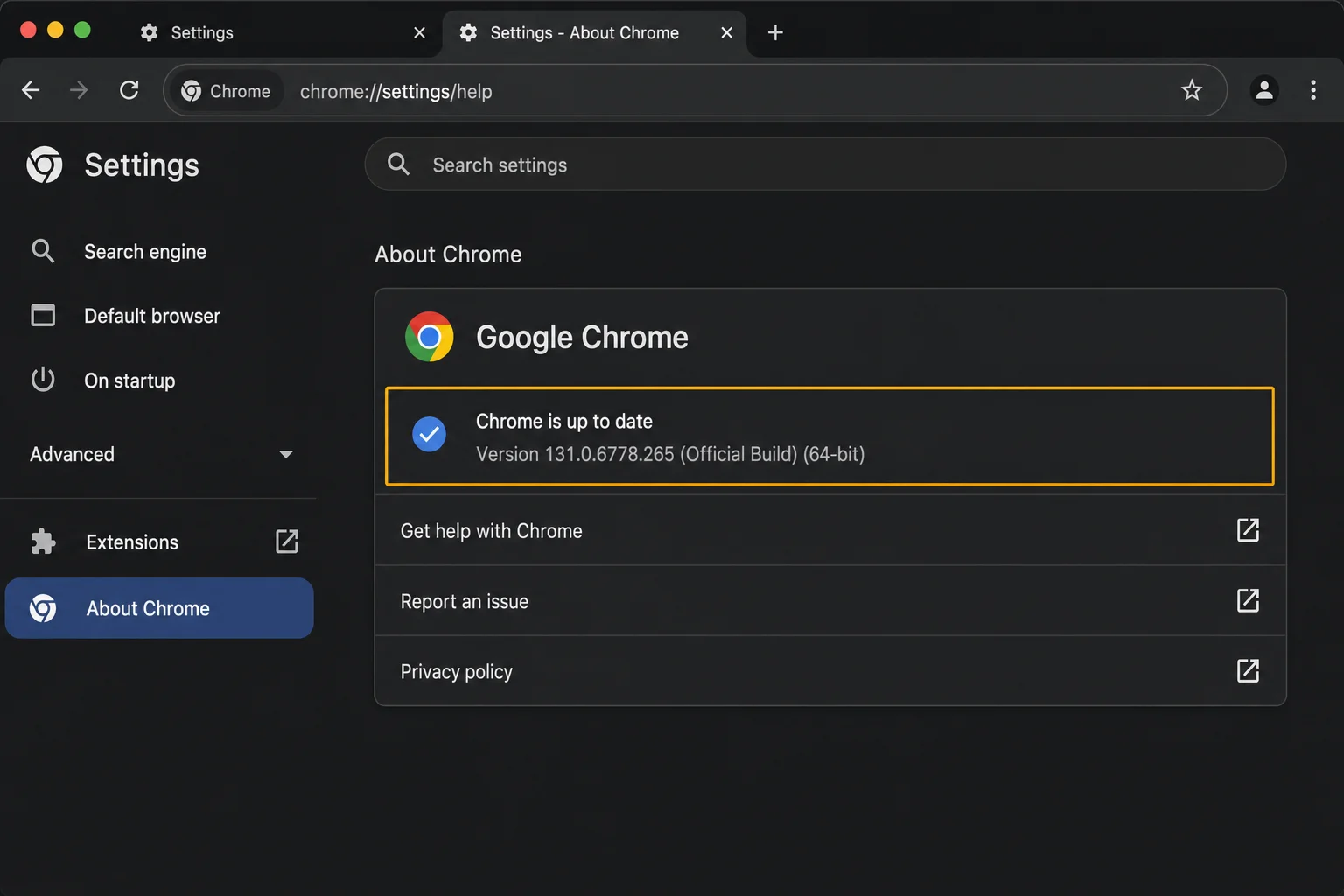The image size is (1344, 896).
Task: Maximize the window with the green button
Action: (x=82, y=30)
